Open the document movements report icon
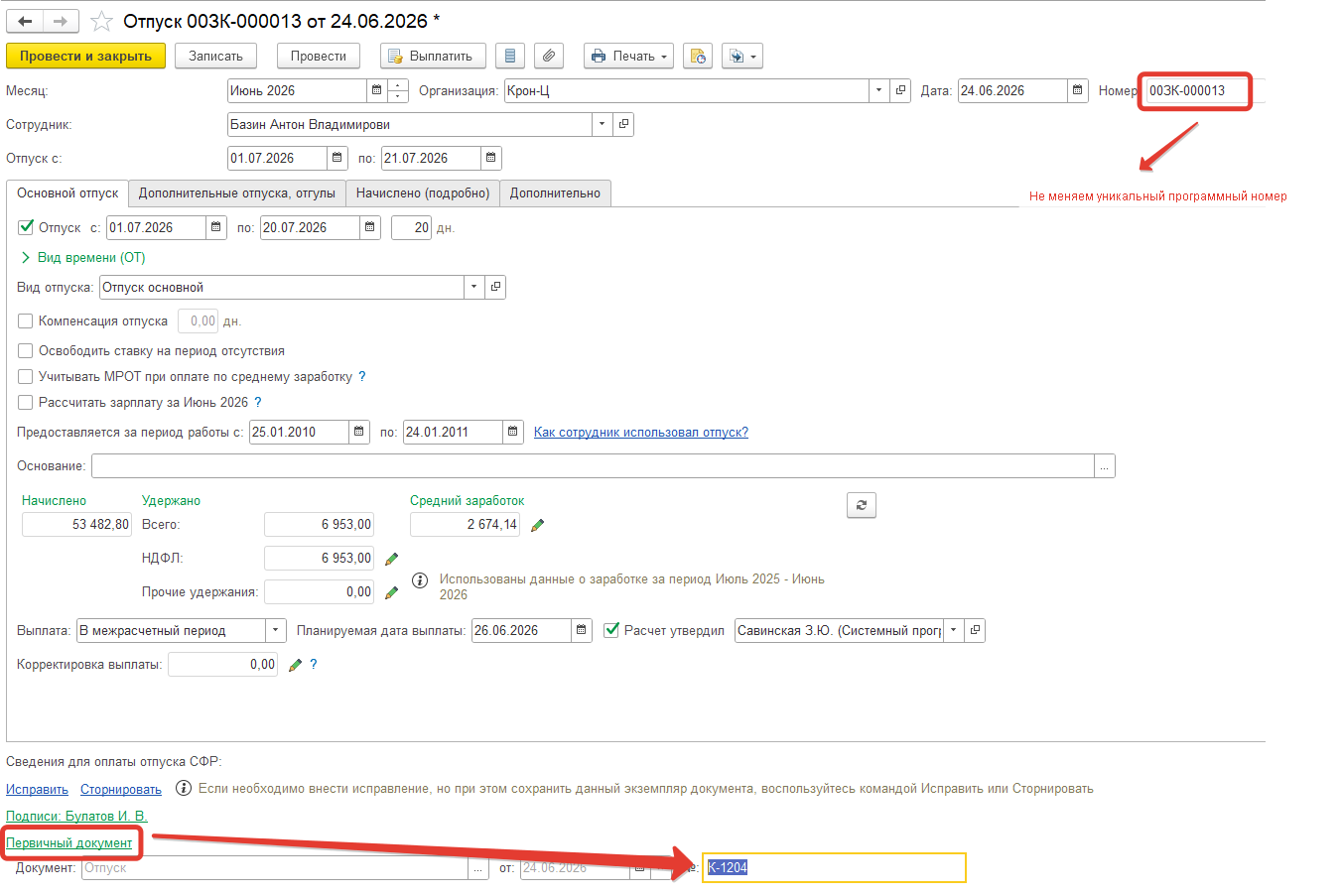 coord(510,57)
